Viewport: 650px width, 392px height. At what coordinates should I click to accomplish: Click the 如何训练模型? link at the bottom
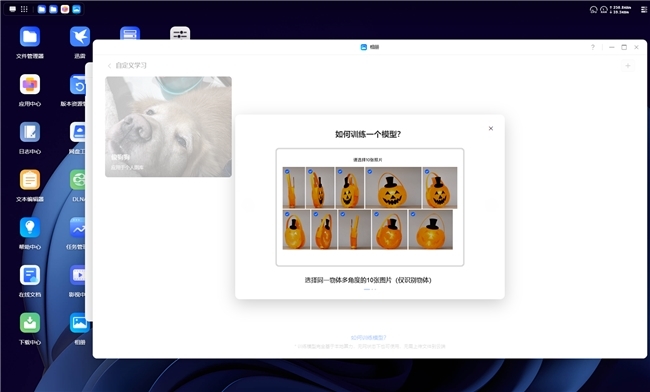369,338
